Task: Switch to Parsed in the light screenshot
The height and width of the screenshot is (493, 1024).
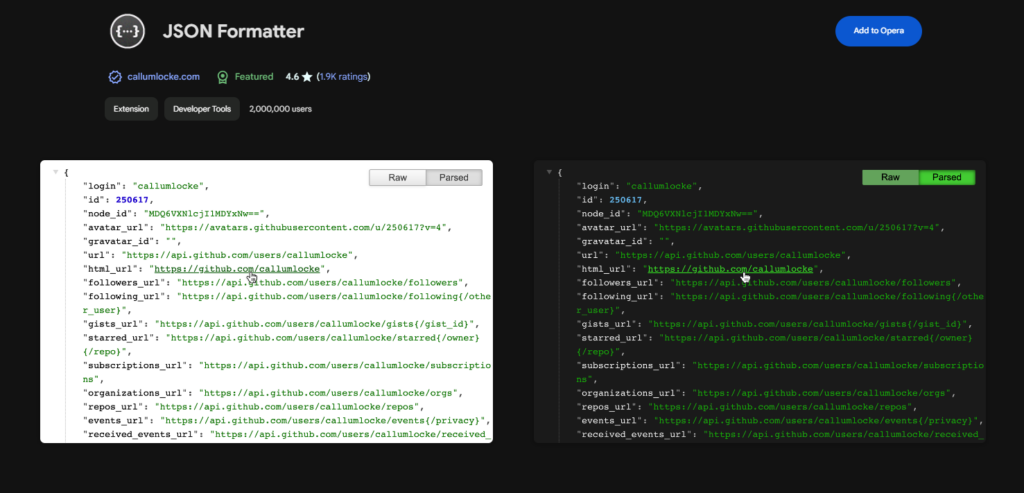Action: tap(454, 178)
